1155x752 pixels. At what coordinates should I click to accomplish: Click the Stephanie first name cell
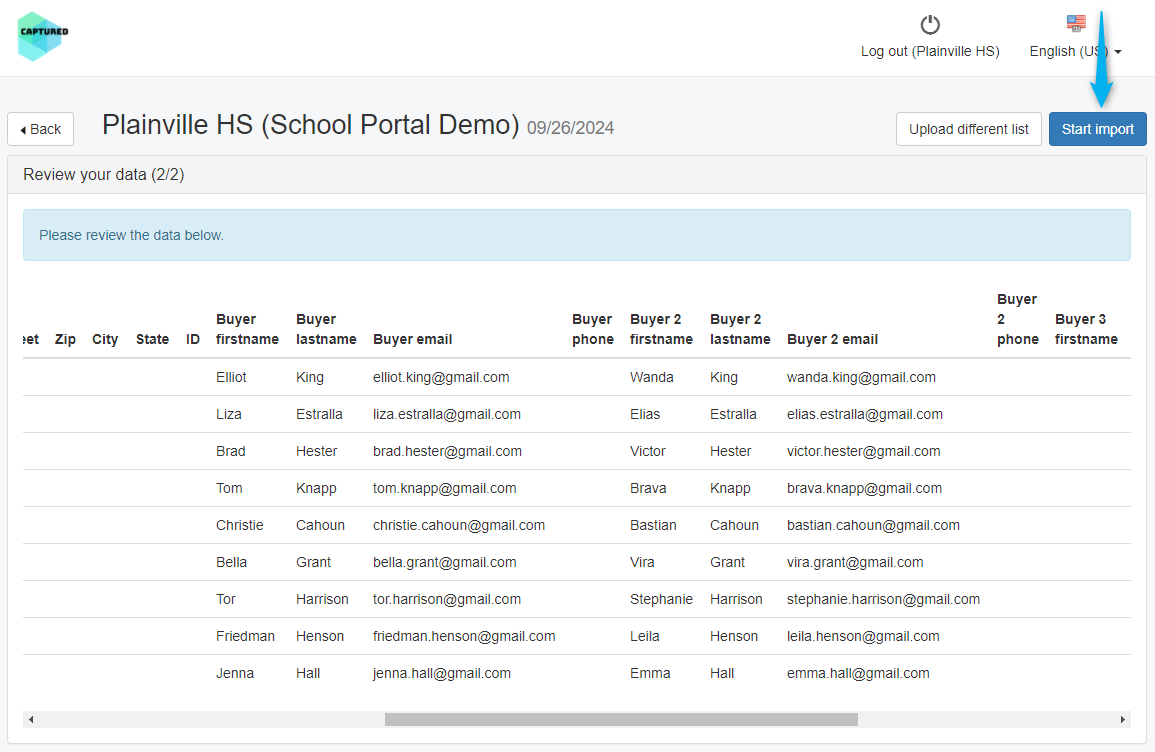(x=661, y=599)
